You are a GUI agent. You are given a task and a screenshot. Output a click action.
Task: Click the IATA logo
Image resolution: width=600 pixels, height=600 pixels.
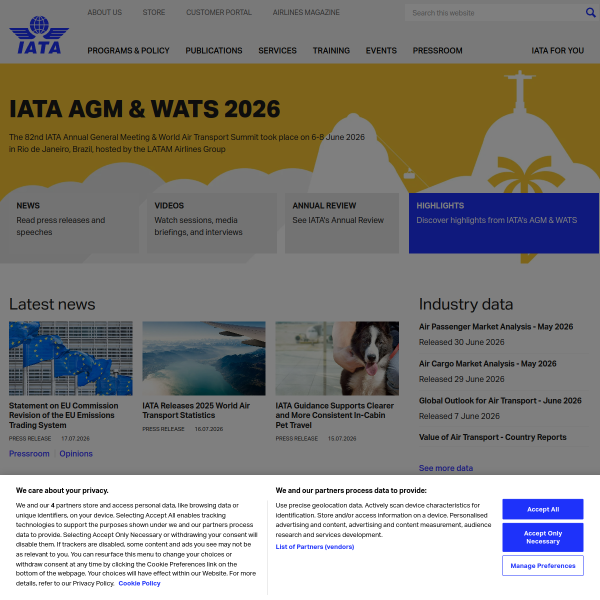pyautogui.click(x=39, y=35)
